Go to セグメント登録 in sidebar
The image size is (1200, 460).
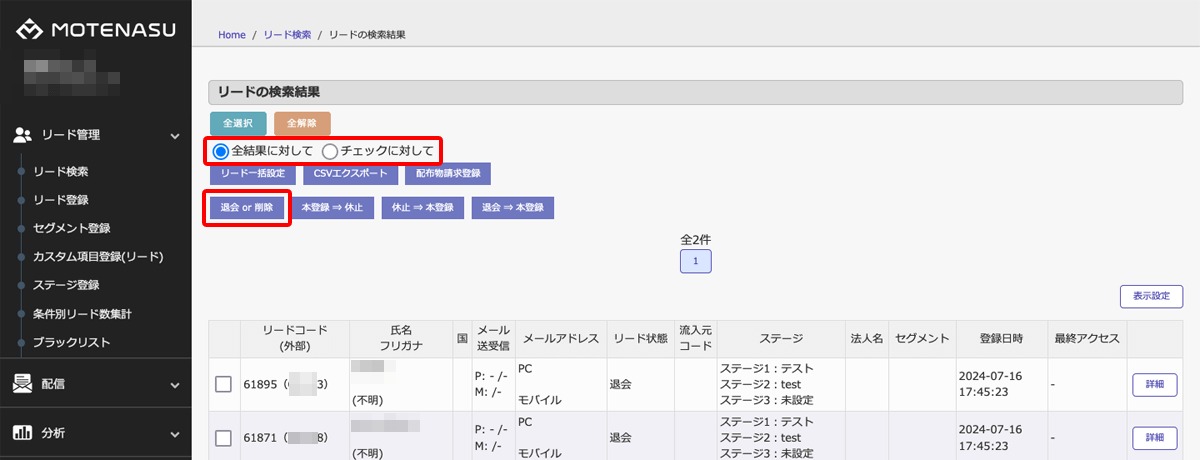point(71,229)
